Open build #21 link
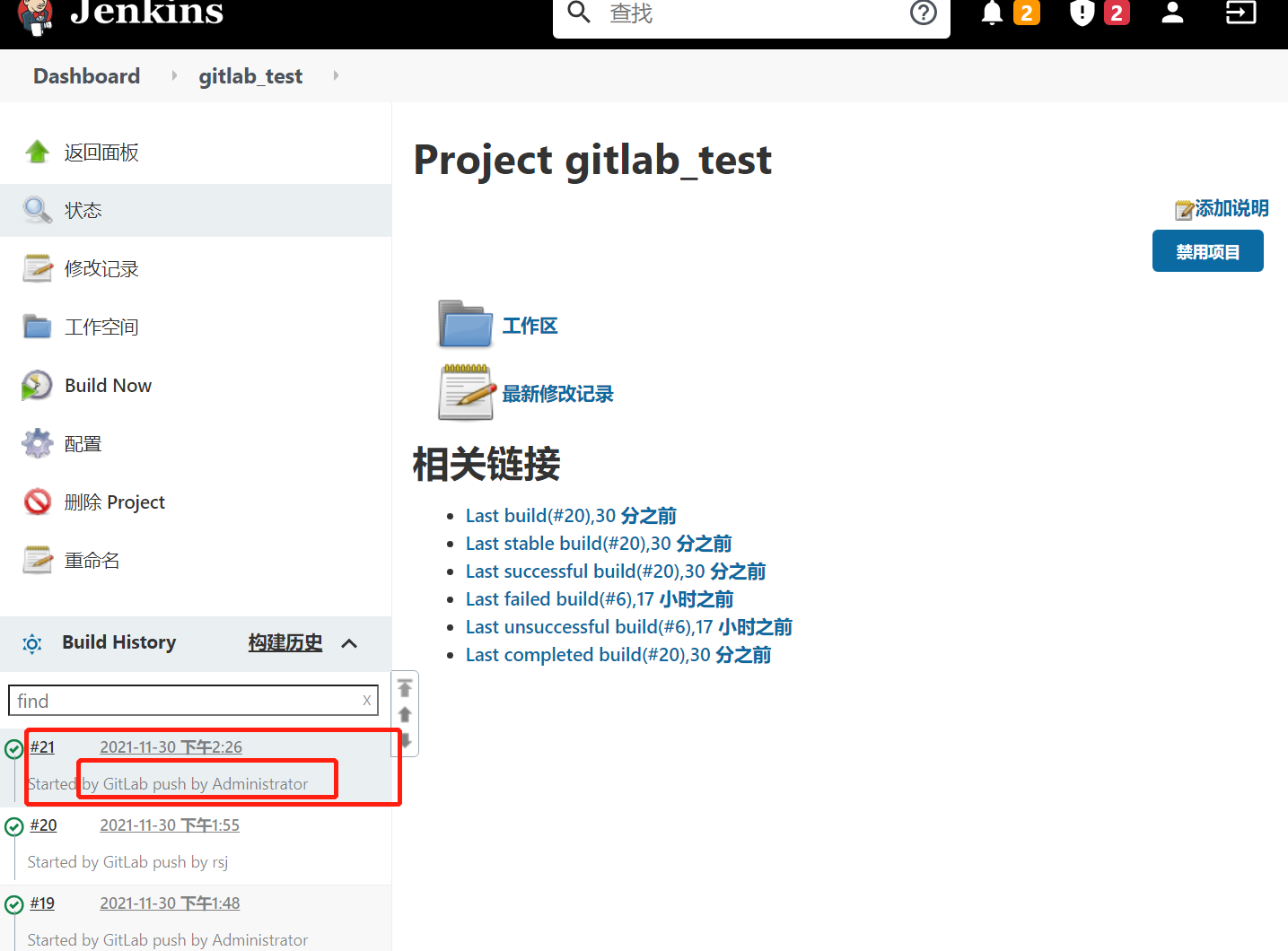 pyautogui.click(x=42, y=746)
